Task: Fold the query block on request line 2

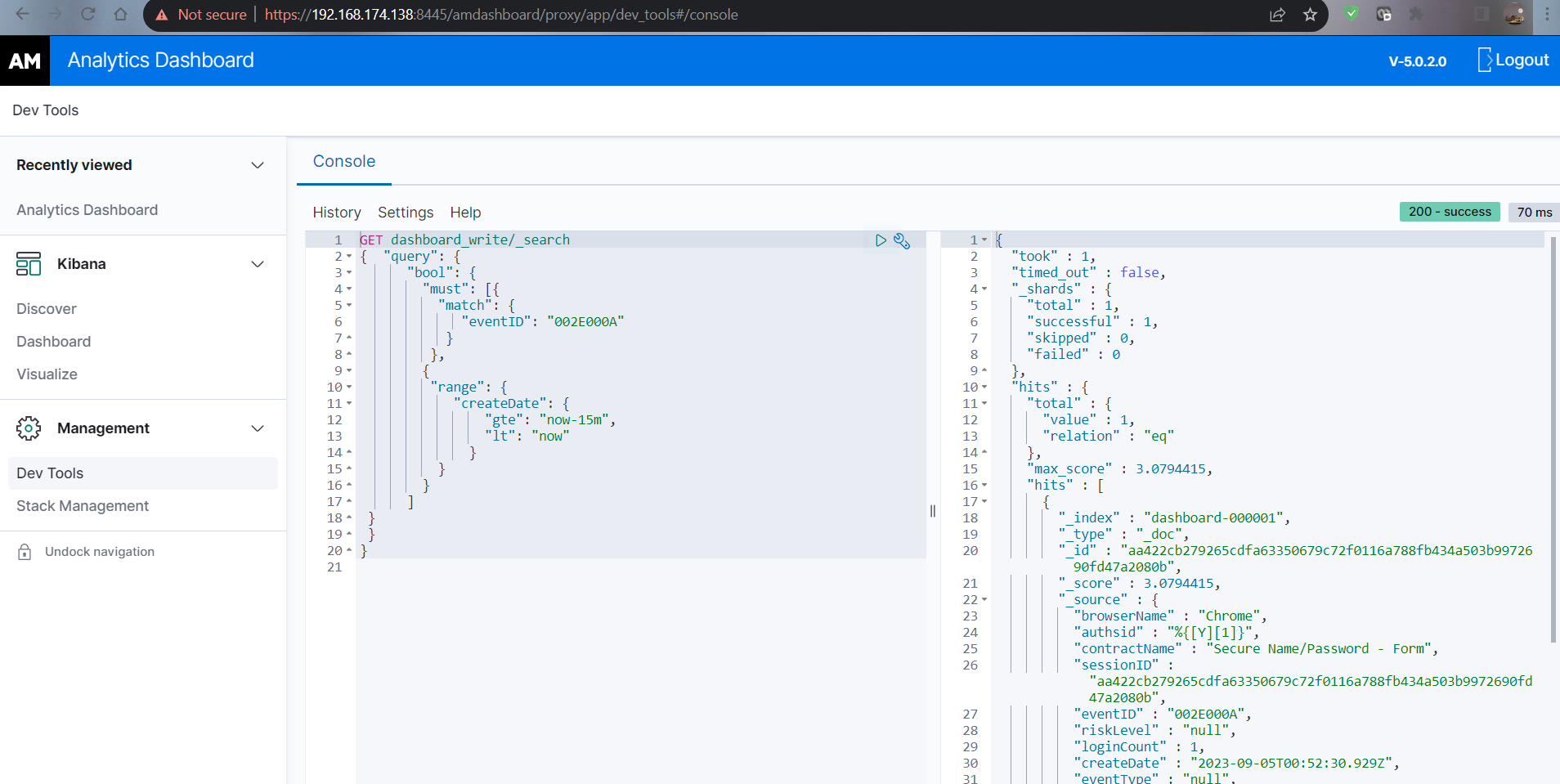Action: tap(349, 257)
